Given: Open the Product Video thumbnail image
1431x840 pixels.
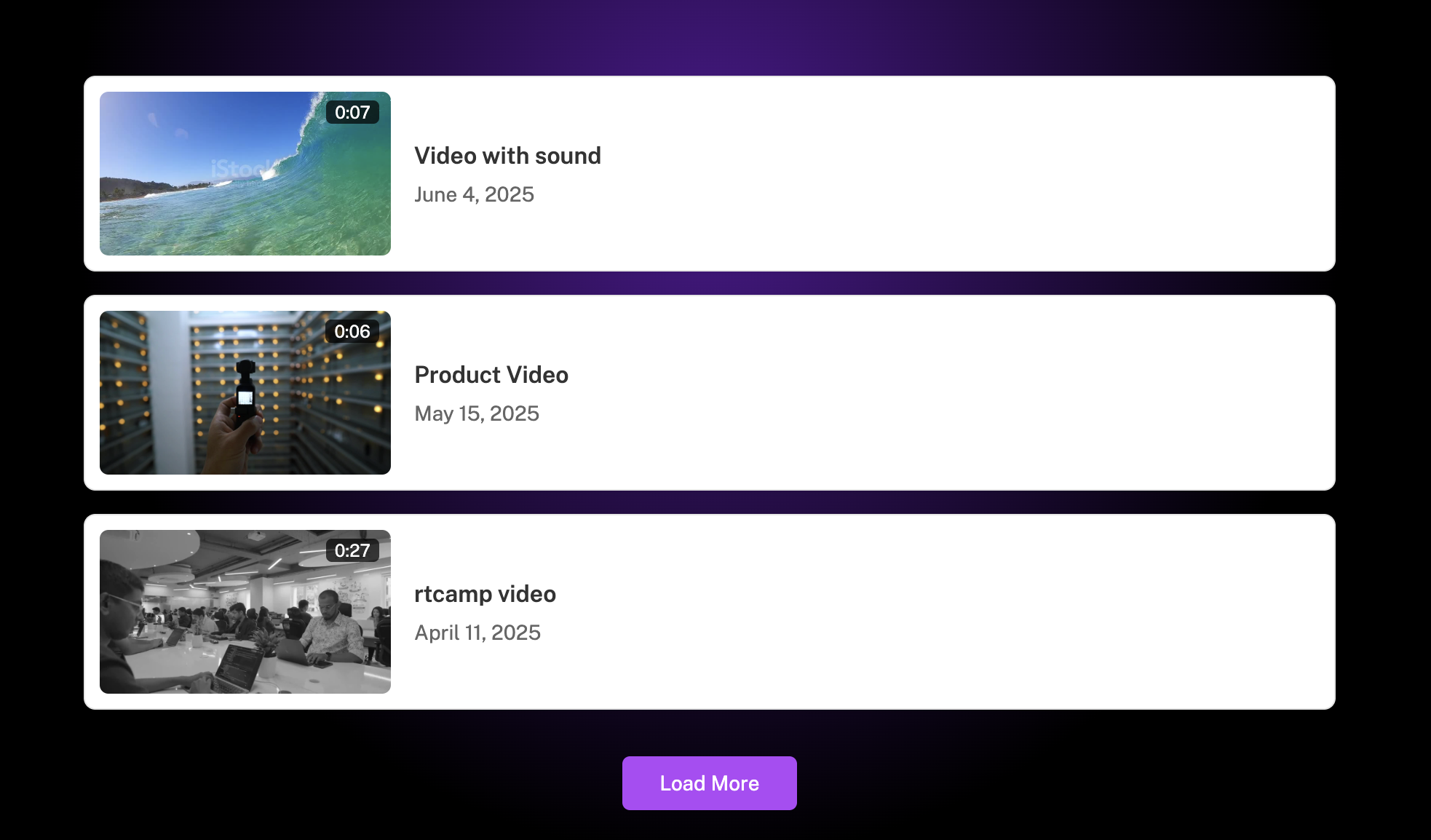Looking at the screenshot, I should [245, 392].
